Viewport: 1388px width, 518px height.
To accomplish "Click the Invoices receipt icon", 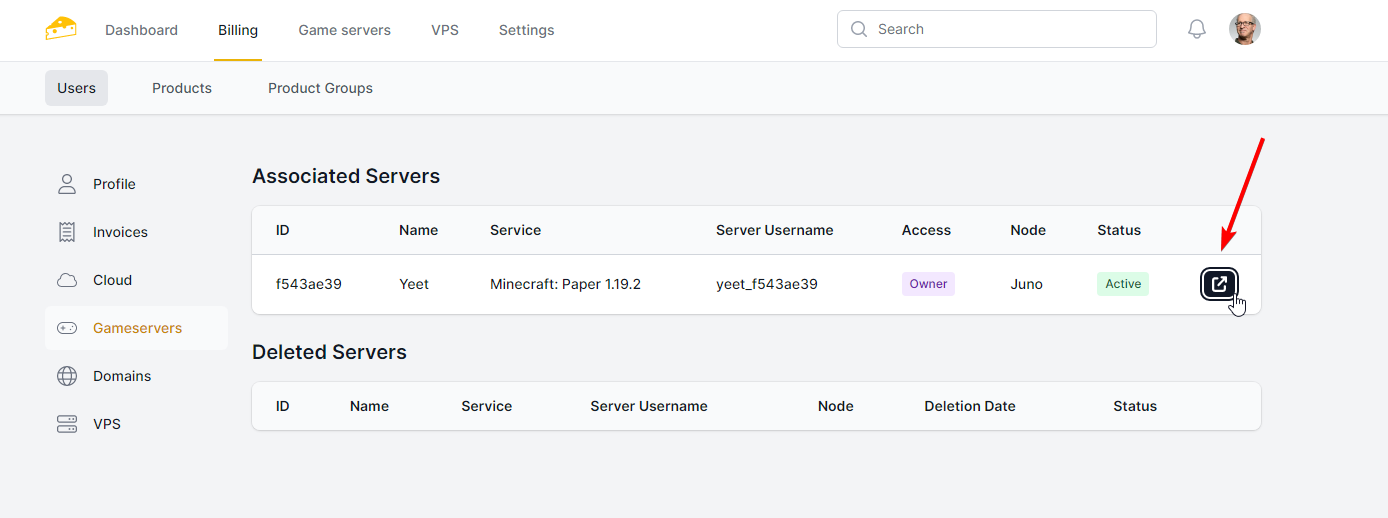I will [x=67, y=232].
